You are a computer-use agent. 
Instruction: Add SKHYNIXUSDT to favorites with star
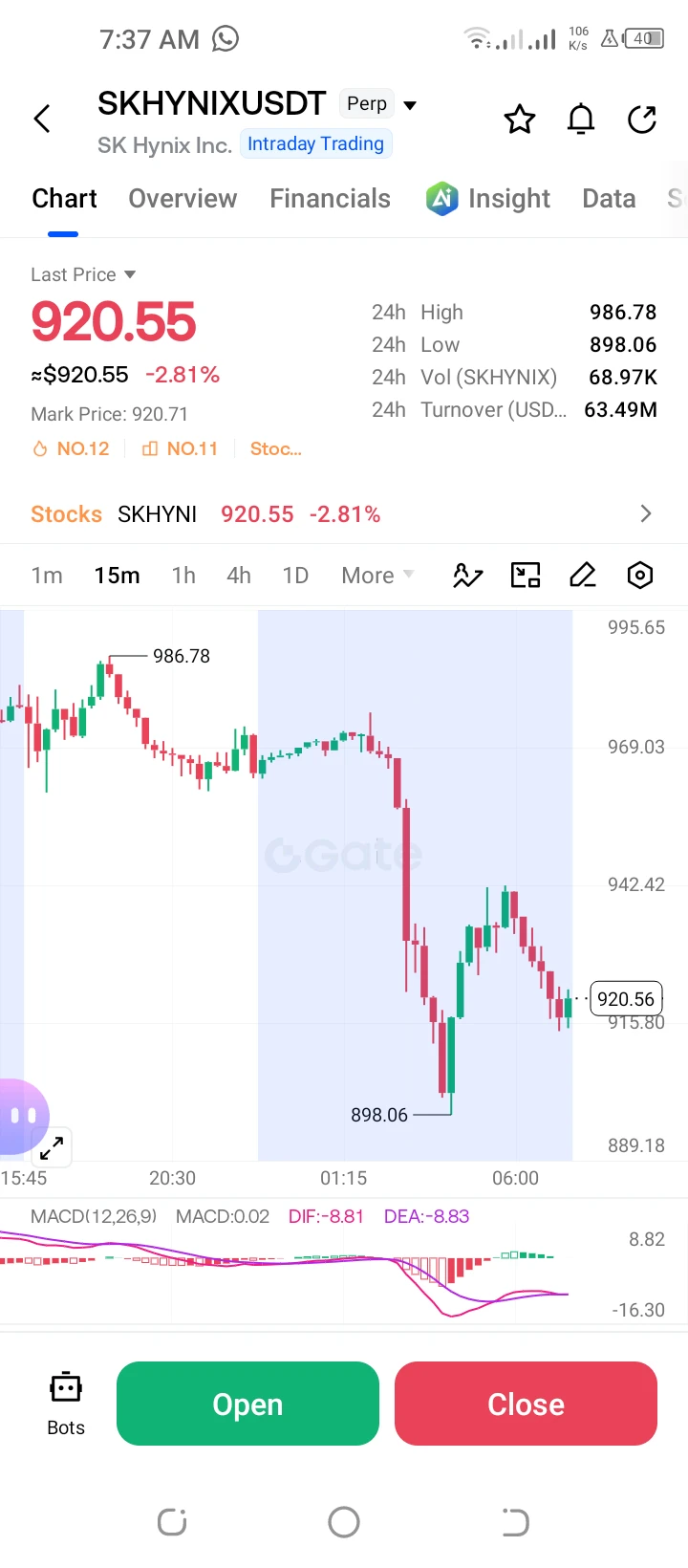point(520,120)
